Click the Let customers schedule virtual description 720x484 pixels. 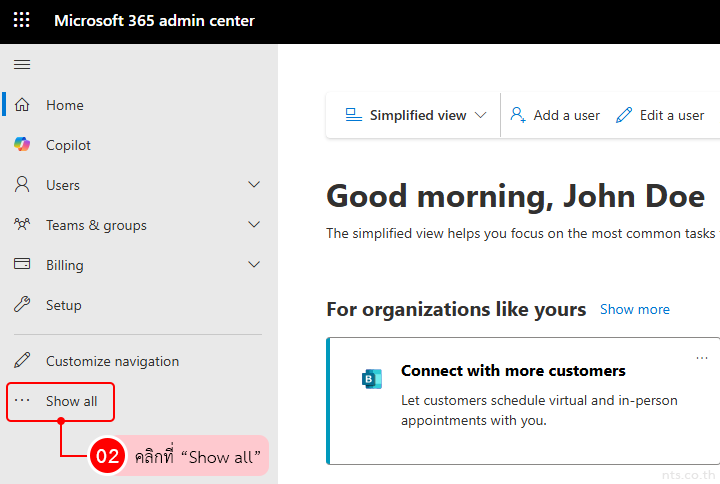point(539,410)
